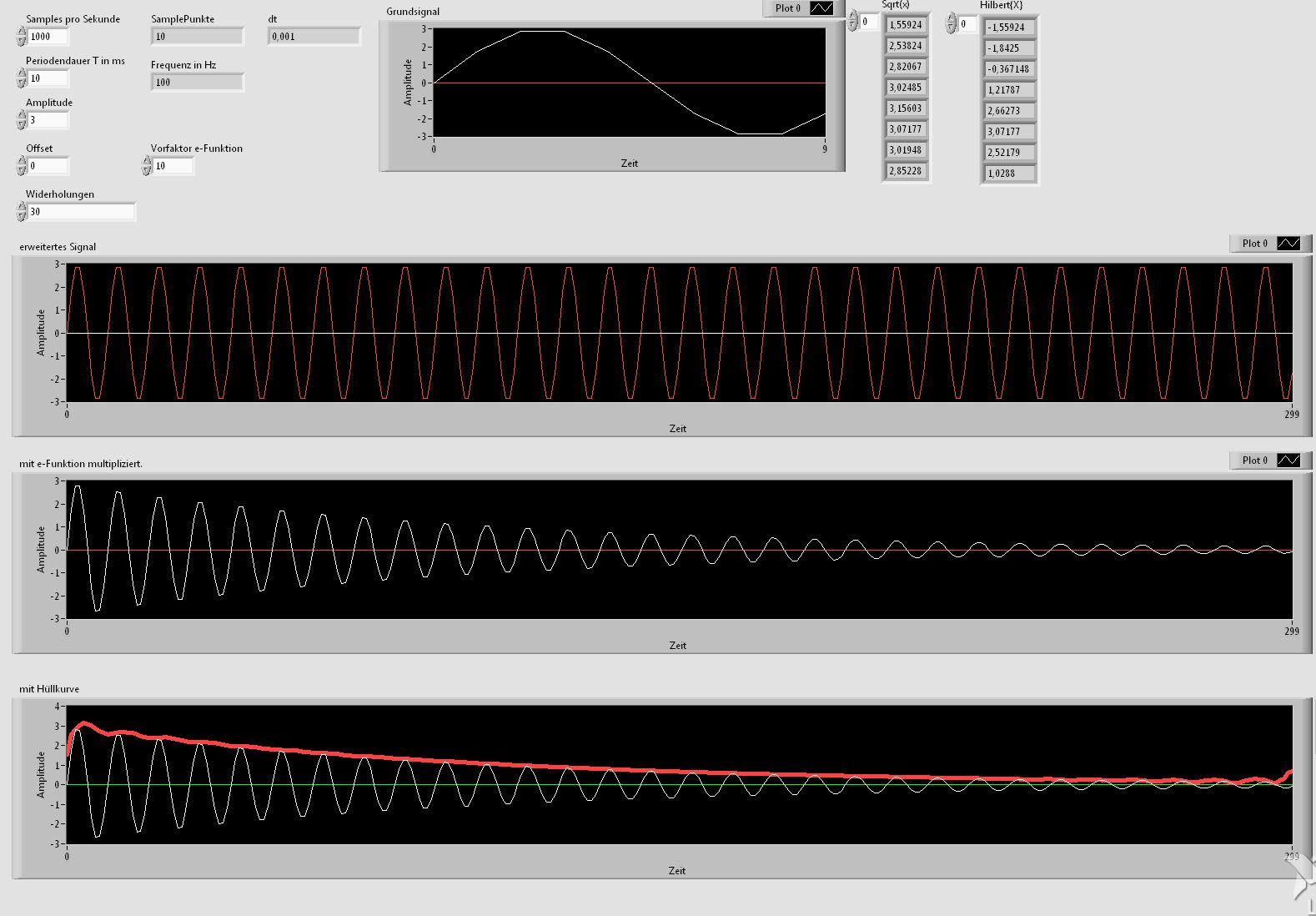Click inside the erweitertes Signal plot area
The image size is (1316, 916).
(680, 333)
